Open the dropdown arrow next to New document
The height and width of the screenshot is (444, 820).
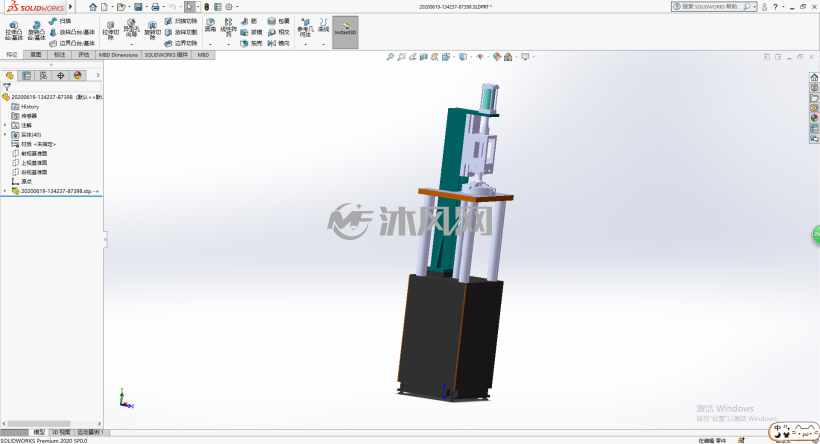[x=111, y=7]
